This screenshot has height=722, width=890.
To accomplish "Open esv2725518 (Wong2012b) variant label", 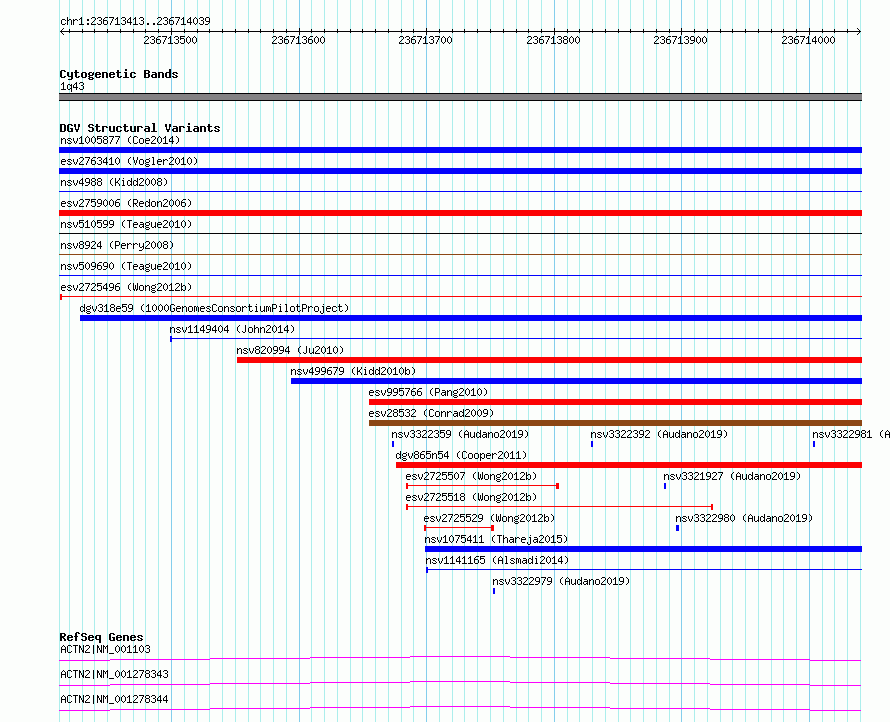I will click(x=471, y=497).
